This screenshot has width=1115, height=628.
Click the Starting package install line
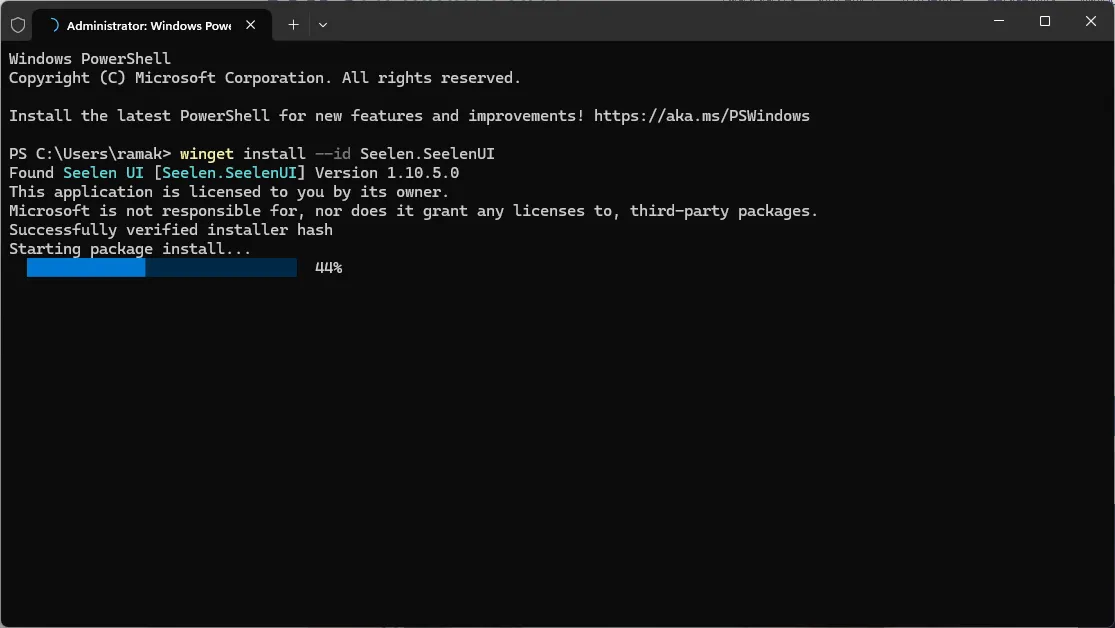pos(130,249)
